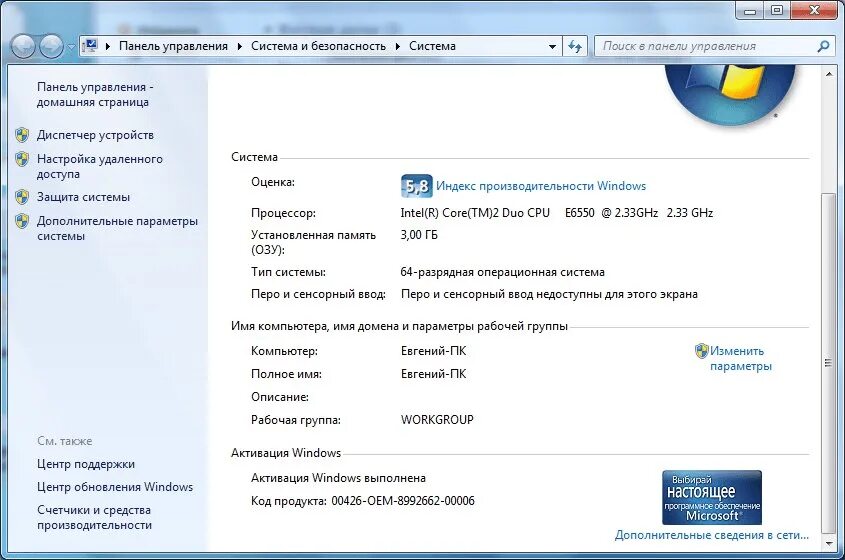
Task: Click scrollbar up arrow
Action: tap(829, 74)
